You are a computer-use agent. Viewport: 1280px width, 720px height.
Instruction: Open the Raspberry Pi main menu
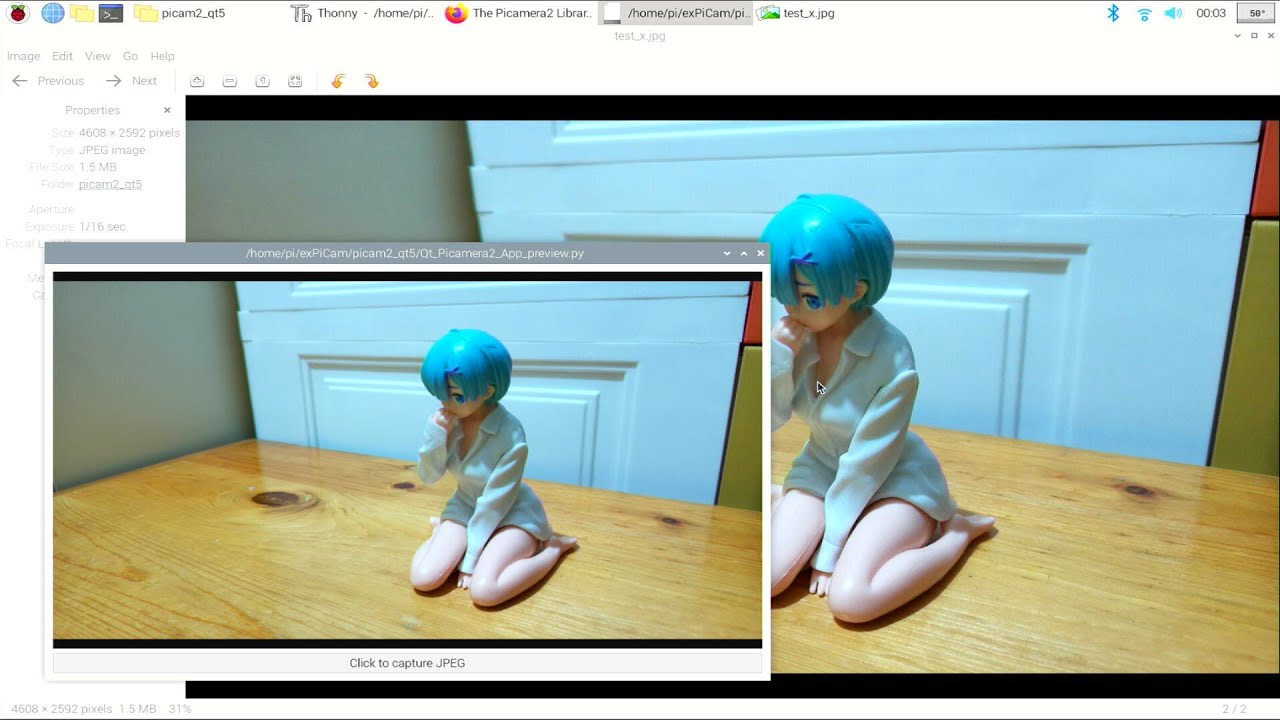pyautogui.click(x=18, y=13)
